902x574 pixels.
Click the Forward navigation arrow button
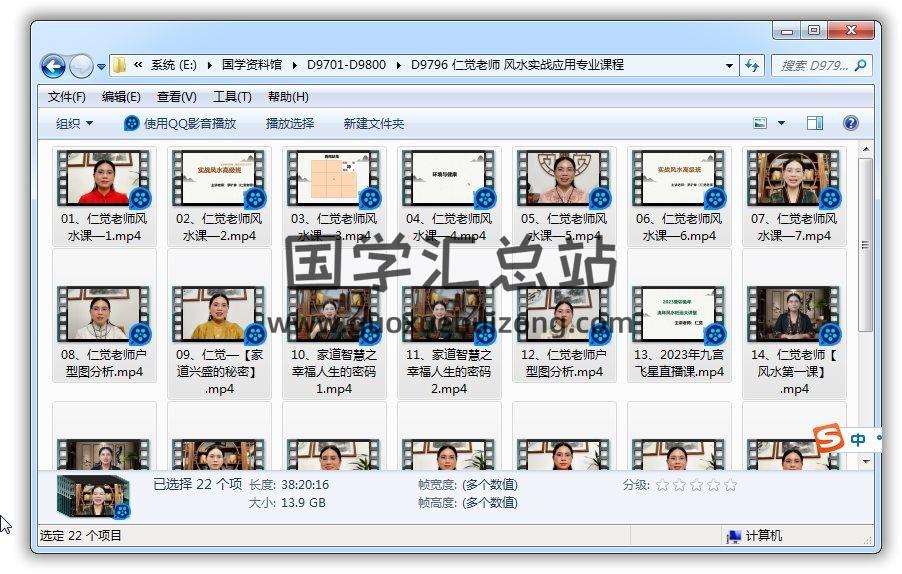pos(81,66)
